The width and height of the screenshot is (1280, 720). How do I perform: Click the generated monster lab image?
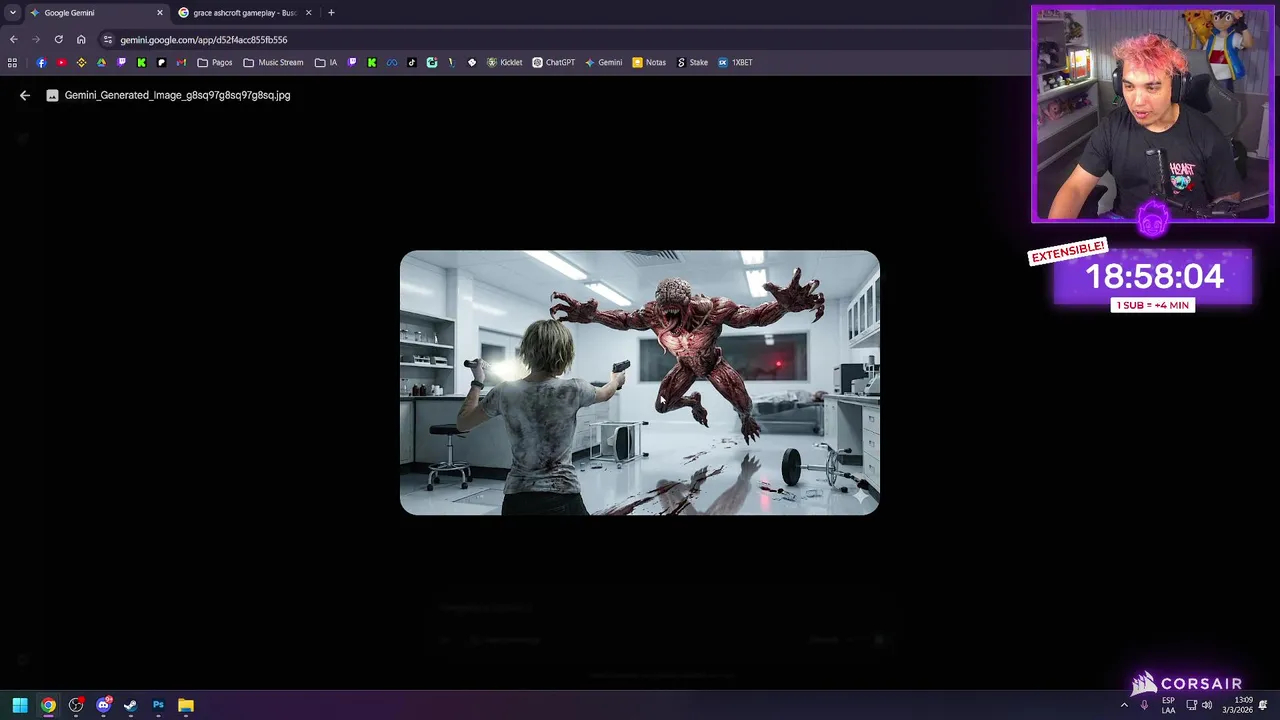pyautogui.click(x=640, y=382)
